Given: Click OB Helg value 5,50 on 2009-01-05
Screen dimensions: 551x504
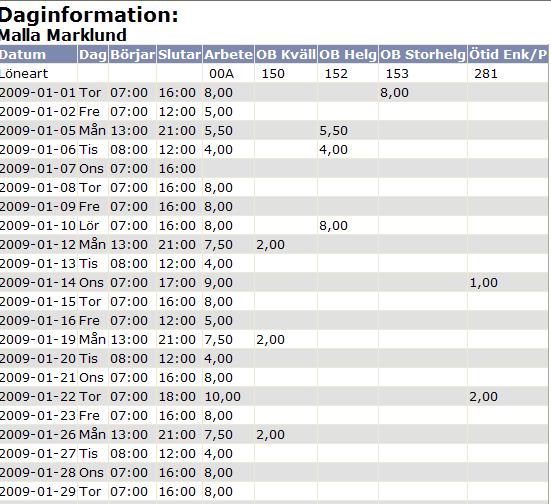Looking at the screenshot, I should pyautogui.click(x=333, y=131).
